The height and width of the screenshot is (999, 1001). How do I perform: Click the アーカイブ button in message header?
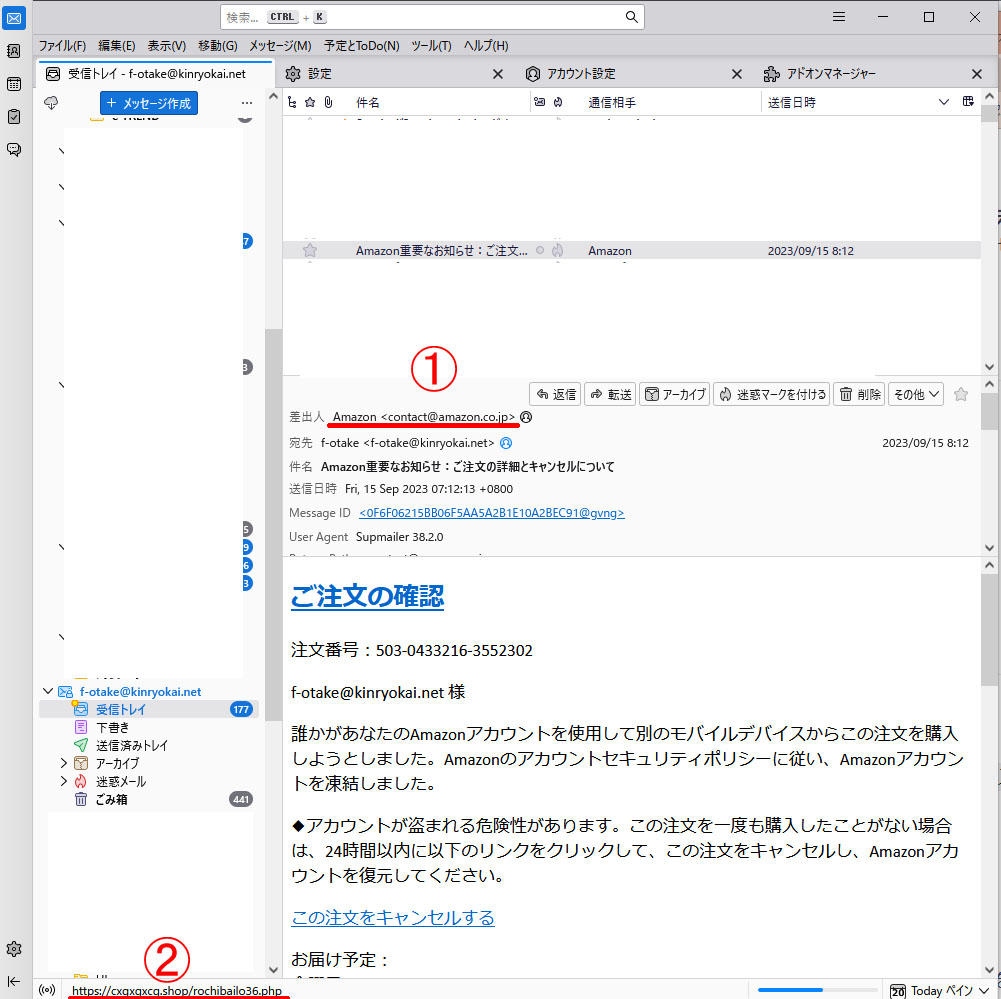tap(675, 394)
